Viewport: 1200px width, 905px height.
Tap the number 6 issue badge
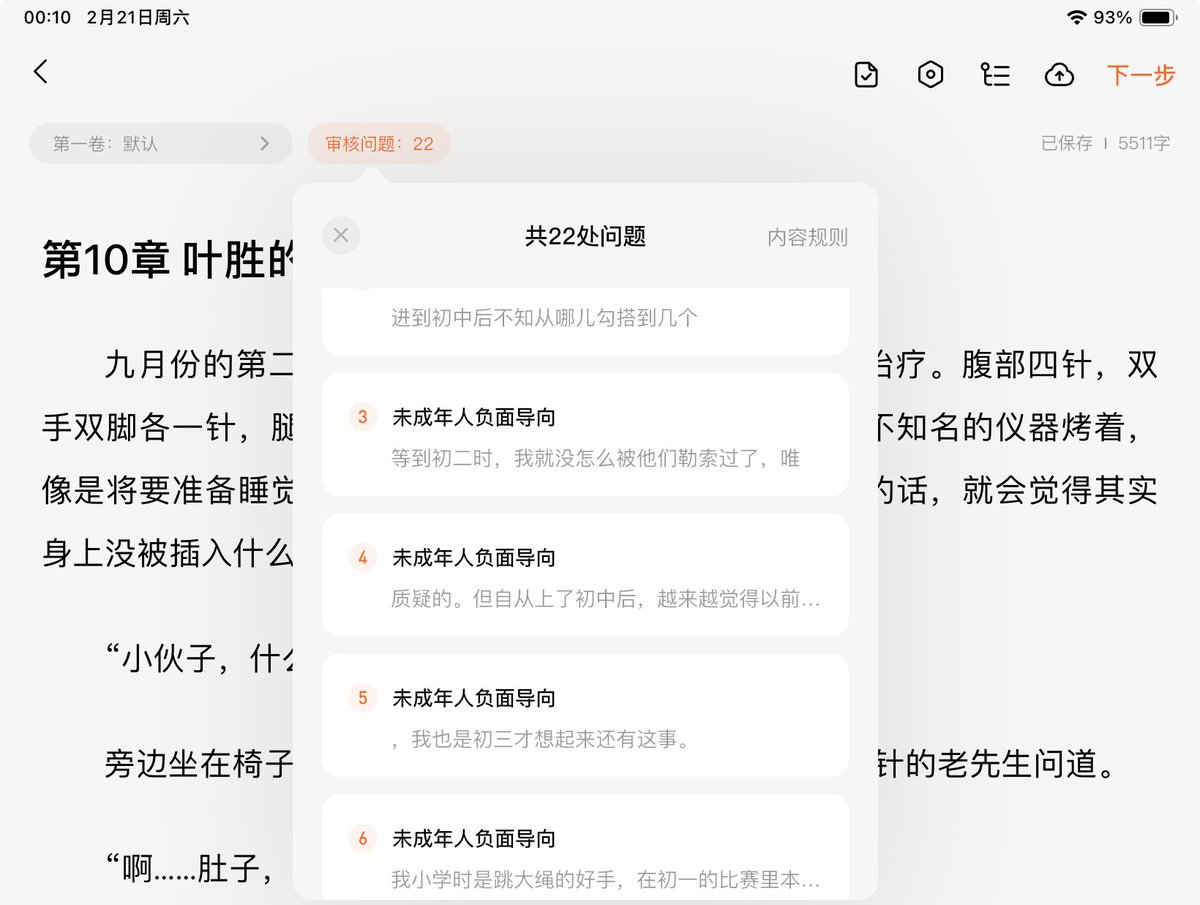coord(363,838)
